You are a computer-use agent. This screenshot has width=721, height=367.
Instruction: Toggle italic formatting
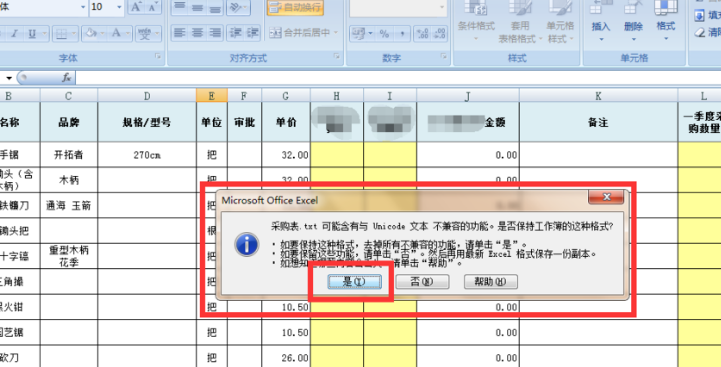[x=14, y=33]
